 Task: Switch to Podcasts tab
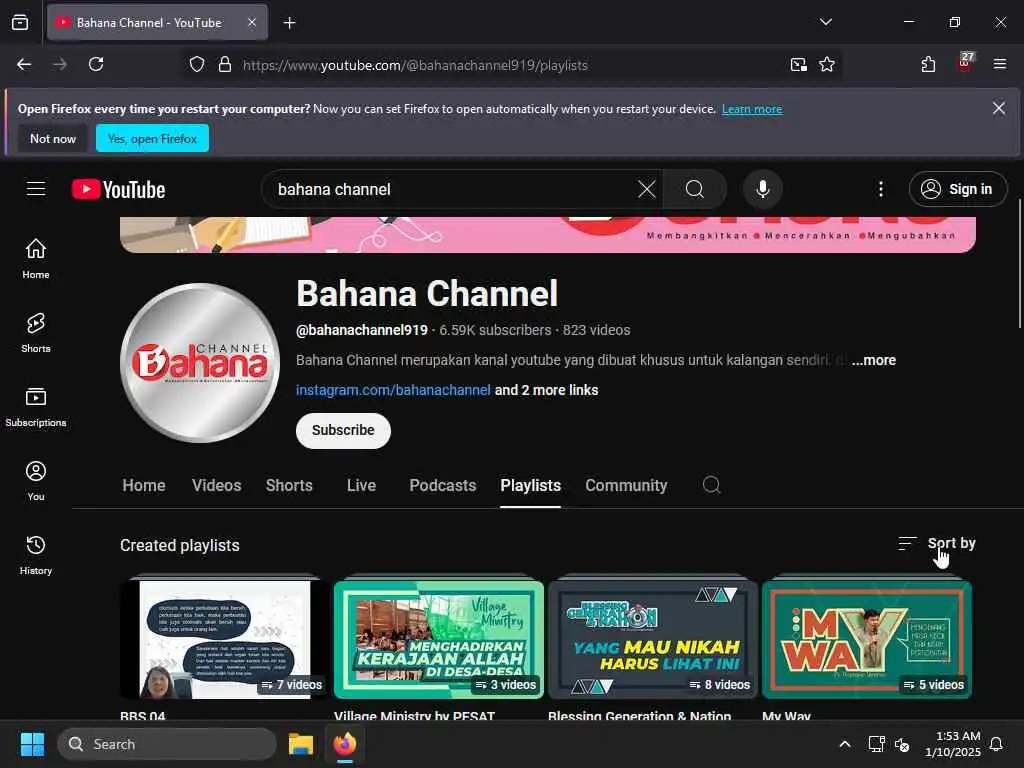pos(443,485)
